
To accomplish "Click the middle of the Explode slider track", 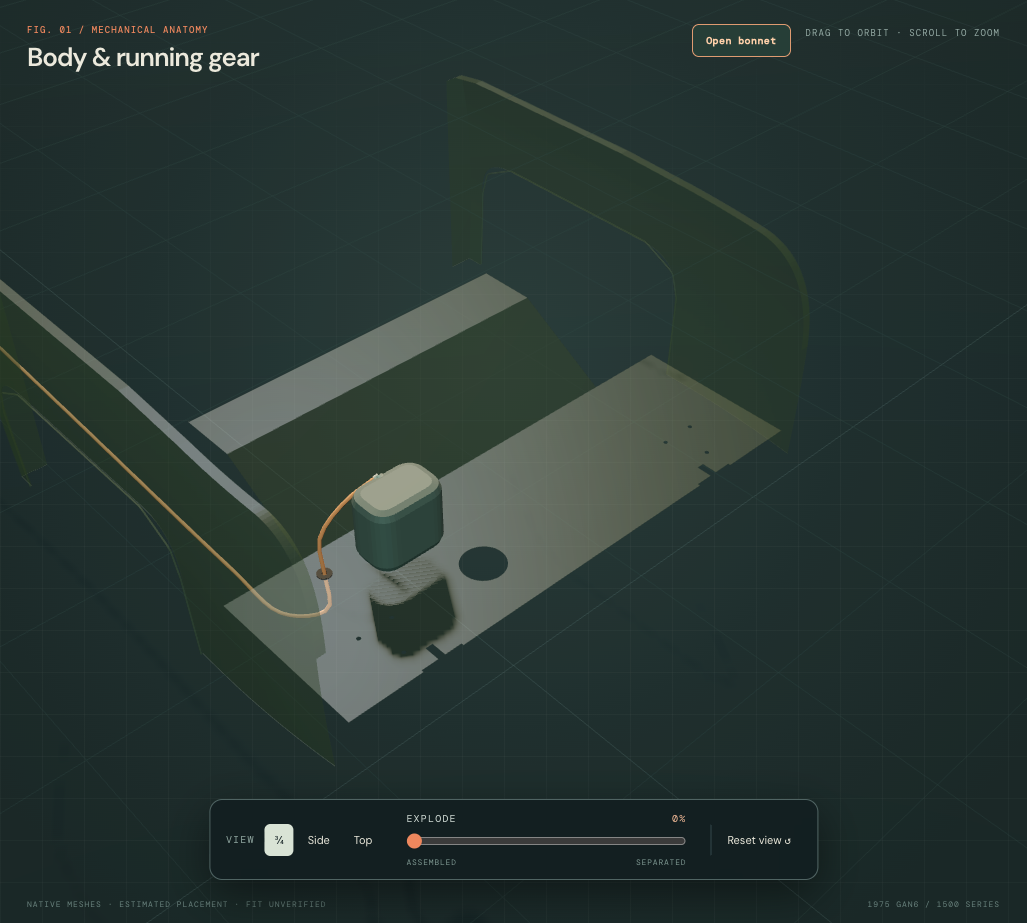I will click(546, 840).
